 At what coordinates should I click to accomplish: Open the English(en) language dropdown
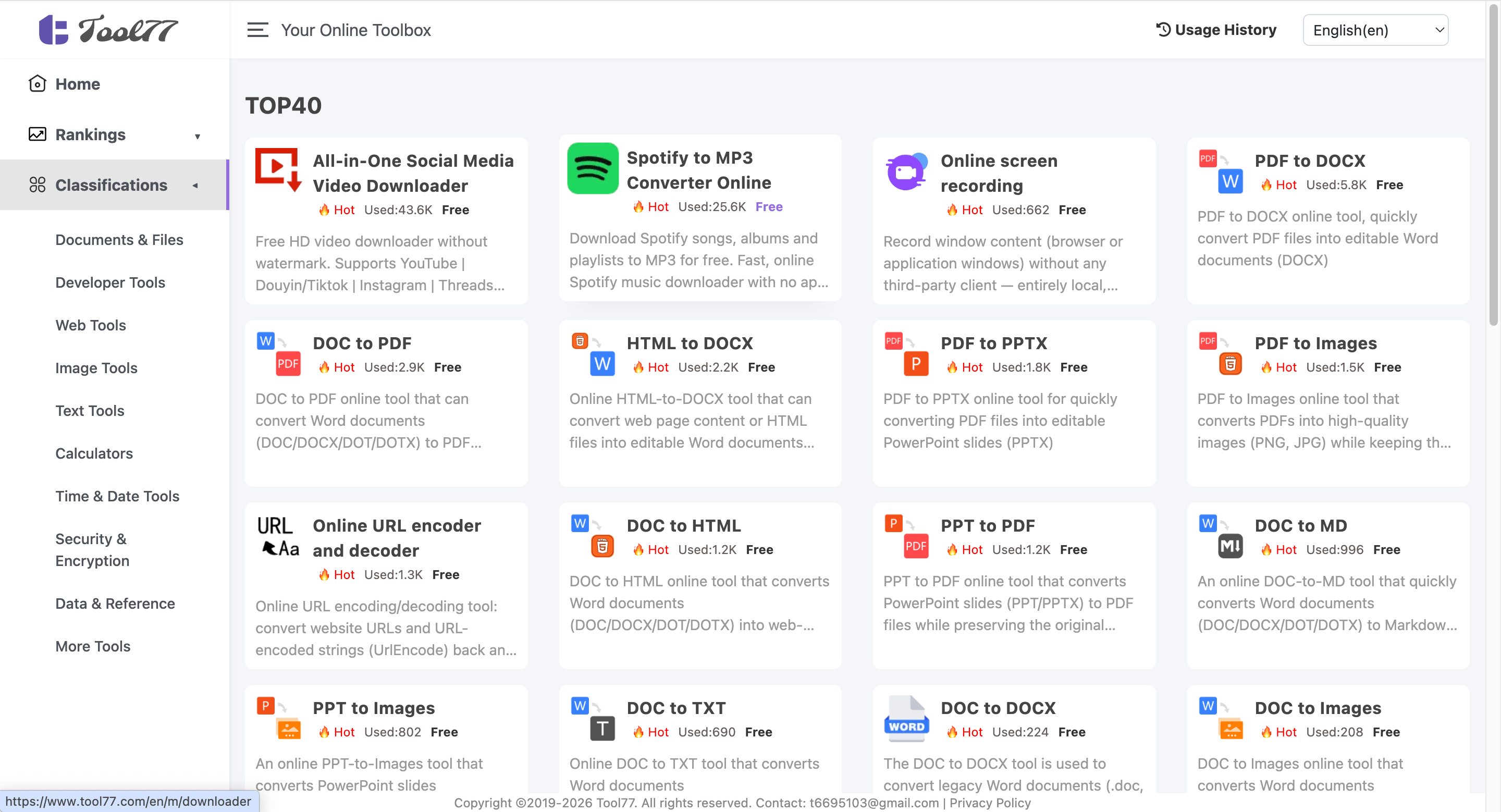1376,30
